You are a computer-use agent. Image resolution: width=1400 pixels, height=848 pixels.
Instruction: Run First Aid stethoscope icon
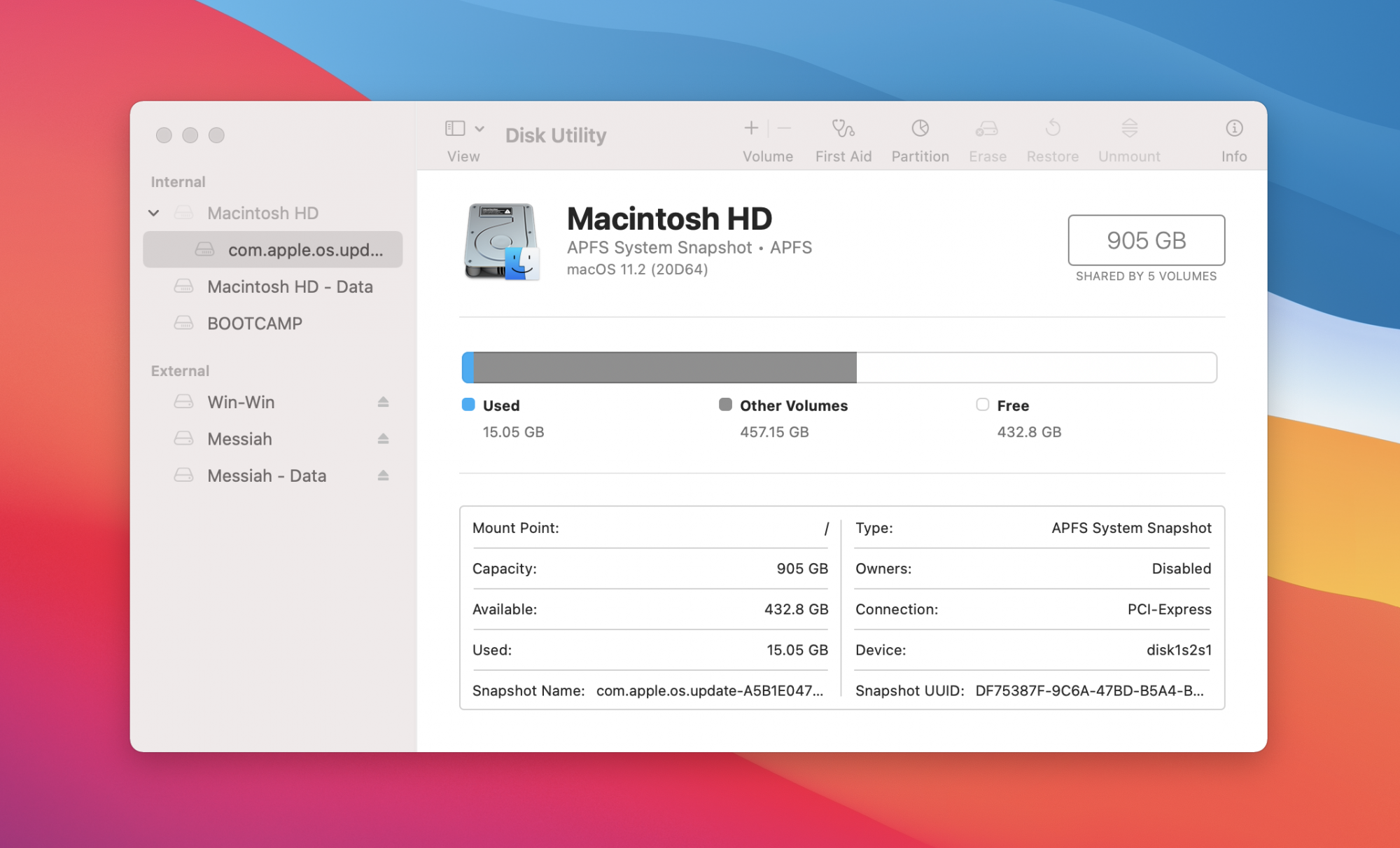843,128
